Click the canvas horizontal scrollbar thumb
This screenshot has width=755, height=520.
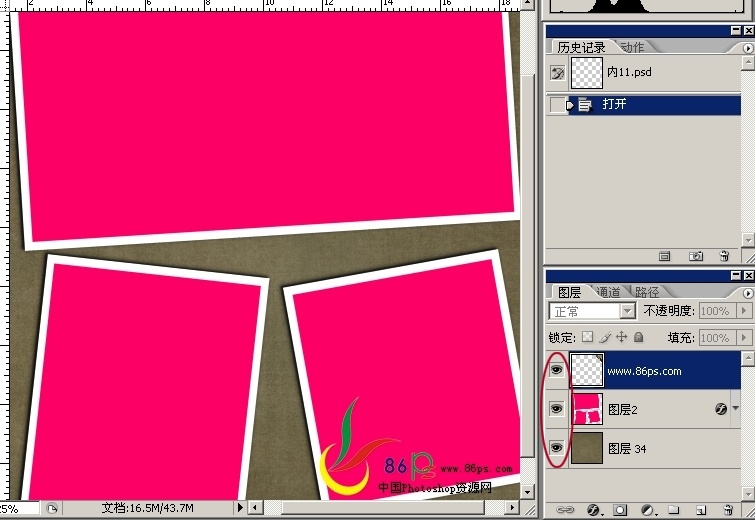(384, 507)
